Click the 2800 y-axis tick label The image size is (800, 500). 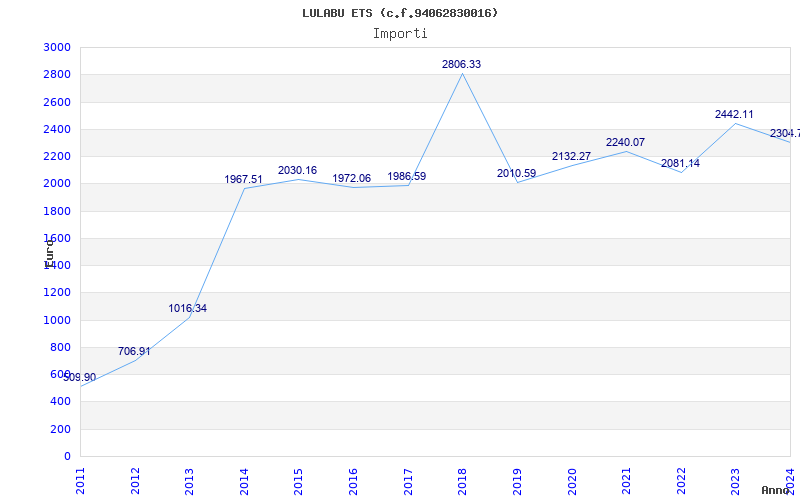click(57, 74)
